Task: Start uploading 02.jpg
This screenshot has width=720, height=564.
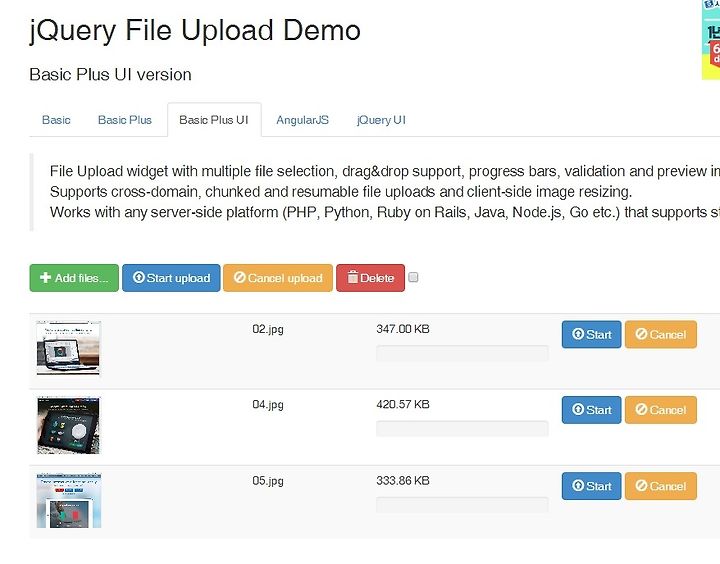Action: 591,334
